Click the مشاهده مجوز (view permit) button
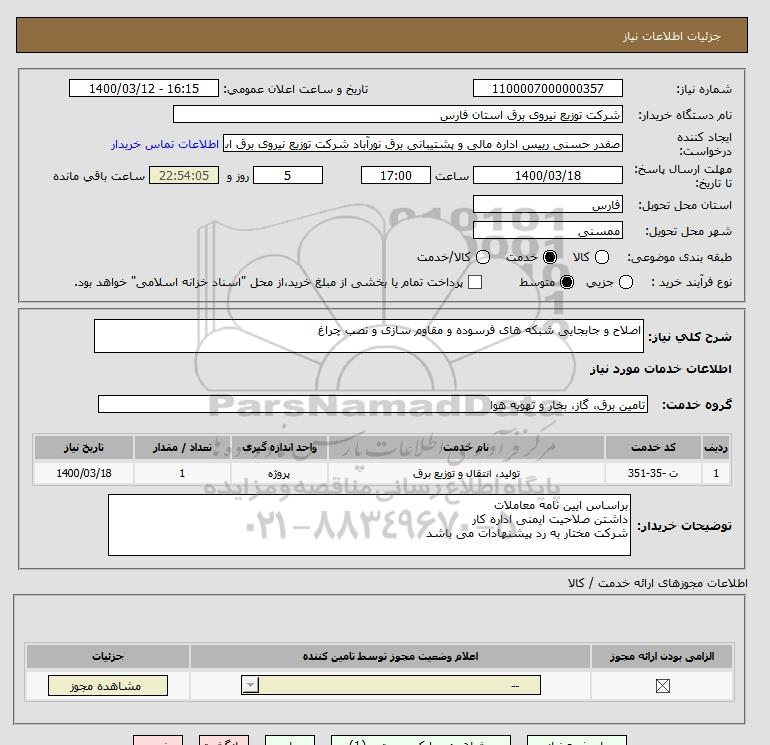770x745 pixels. click(108, 686)
